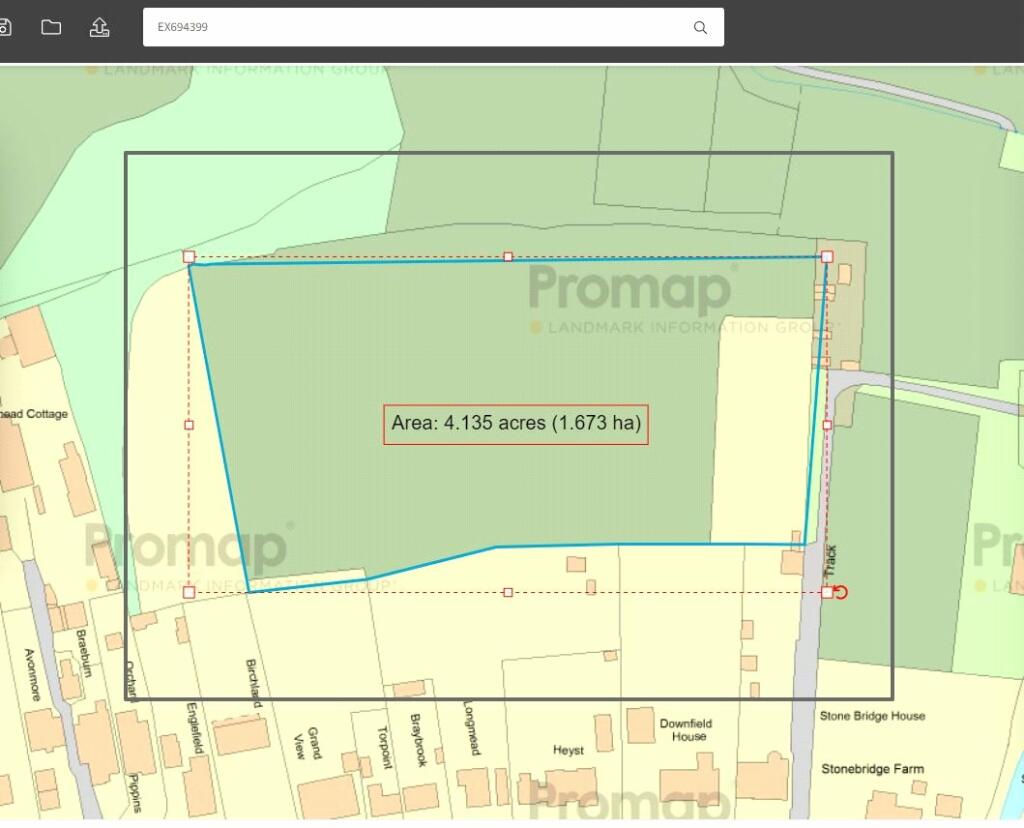Click the Stone Bridge House label
The image size is (1024, 828).
pyautogui.click(x=872, y=716)
